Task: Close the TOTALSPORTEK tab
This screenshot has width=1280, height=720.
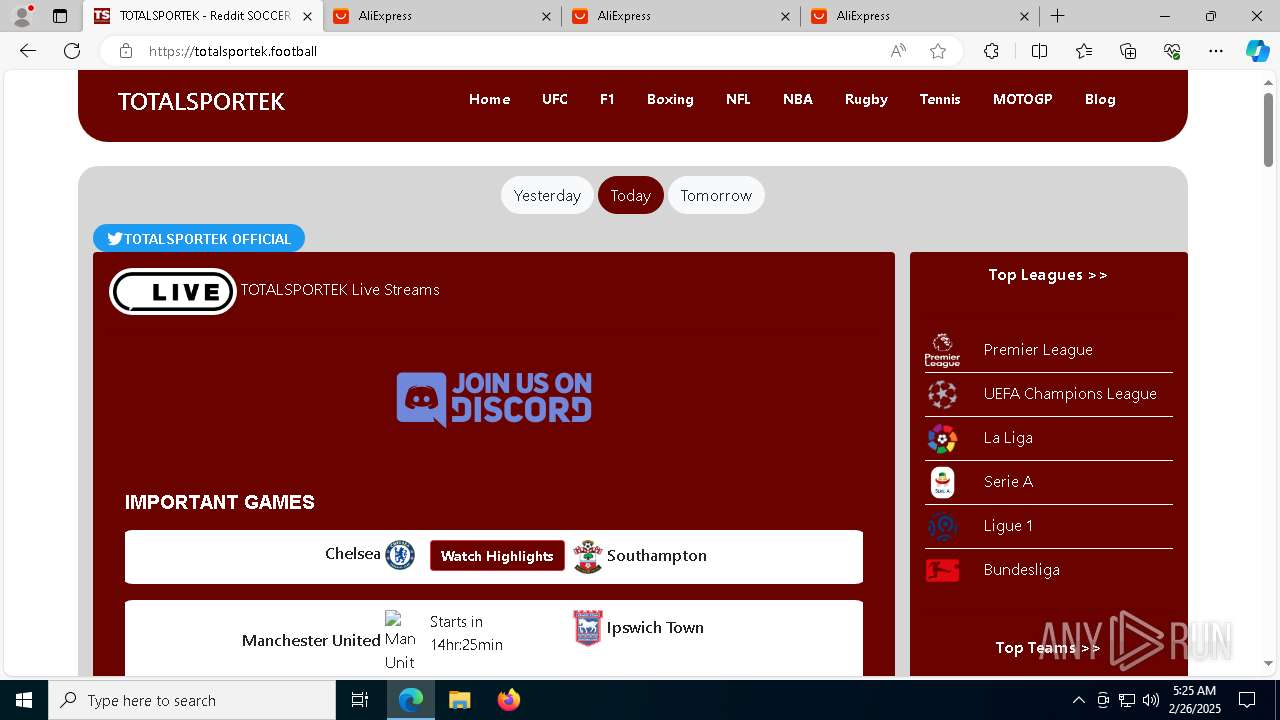Action: click(x=307, y=16)
